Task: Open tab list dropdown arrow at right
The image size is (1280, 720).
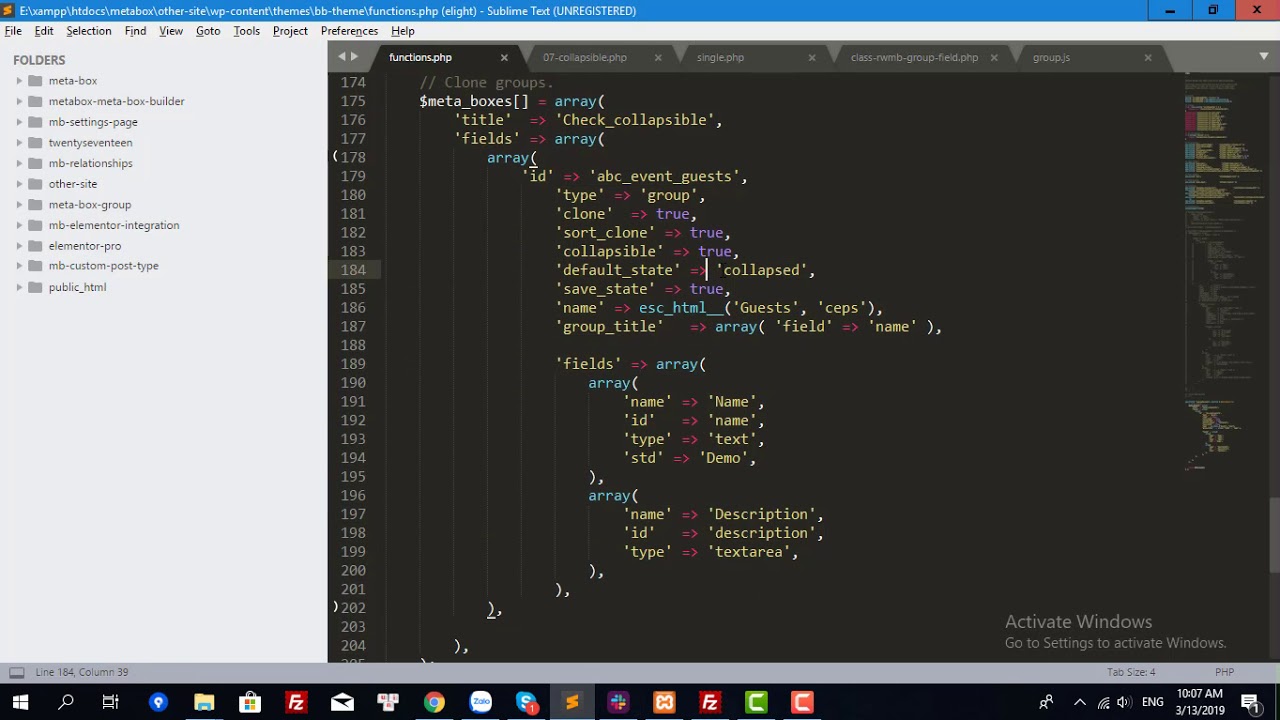Action: pos(1264,57)
